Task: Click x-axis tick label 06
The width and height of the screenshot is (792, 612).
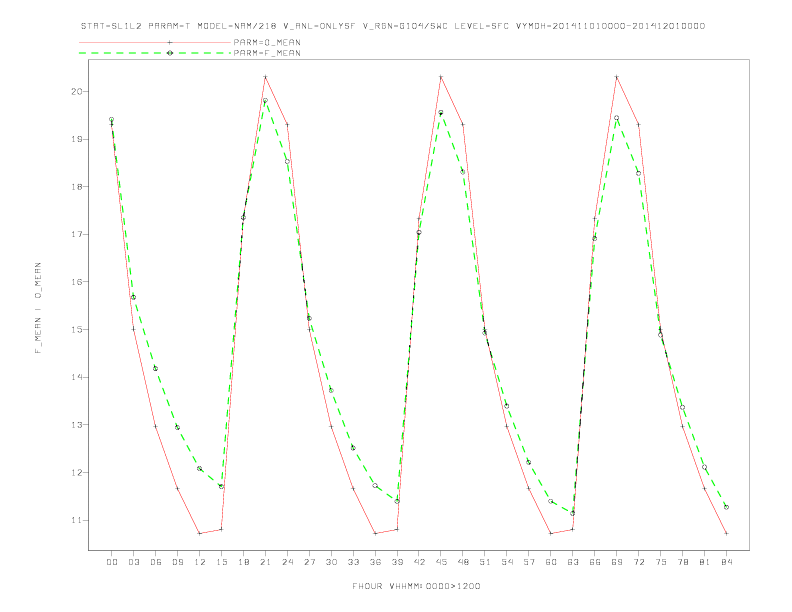Action: (156, 562)
